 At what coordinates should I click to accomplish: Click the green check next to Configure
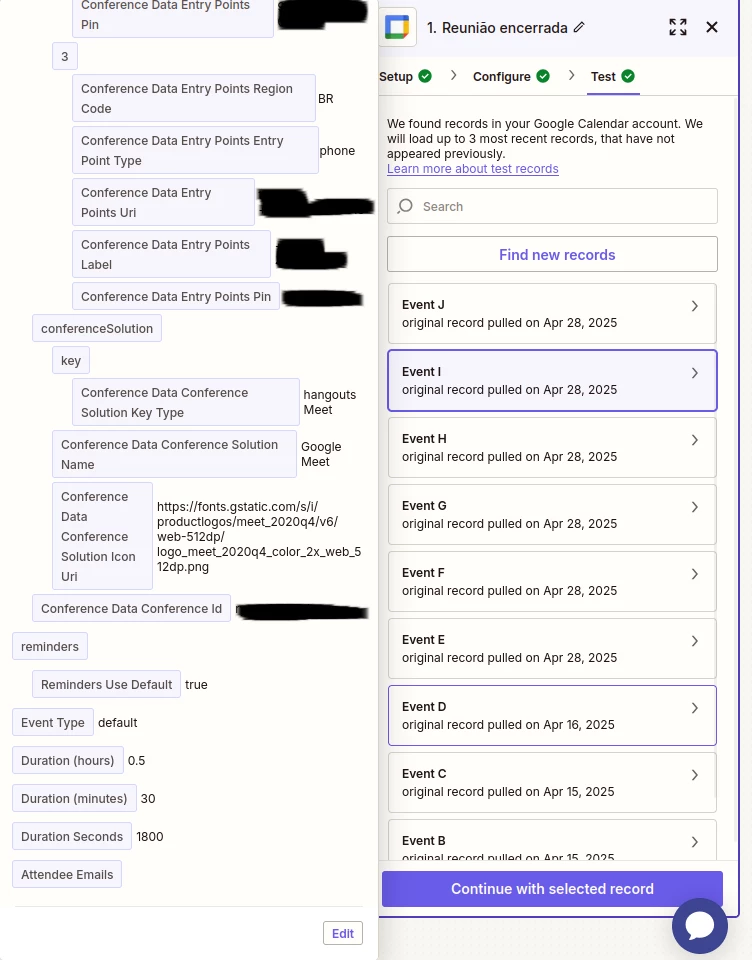click(x=543, y=76)
